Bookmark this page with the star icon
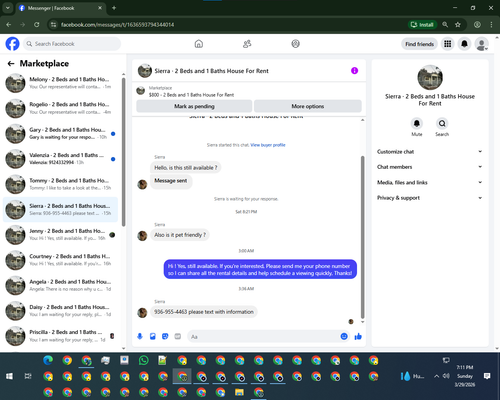500x400 pixels. (x=458, y=24)
